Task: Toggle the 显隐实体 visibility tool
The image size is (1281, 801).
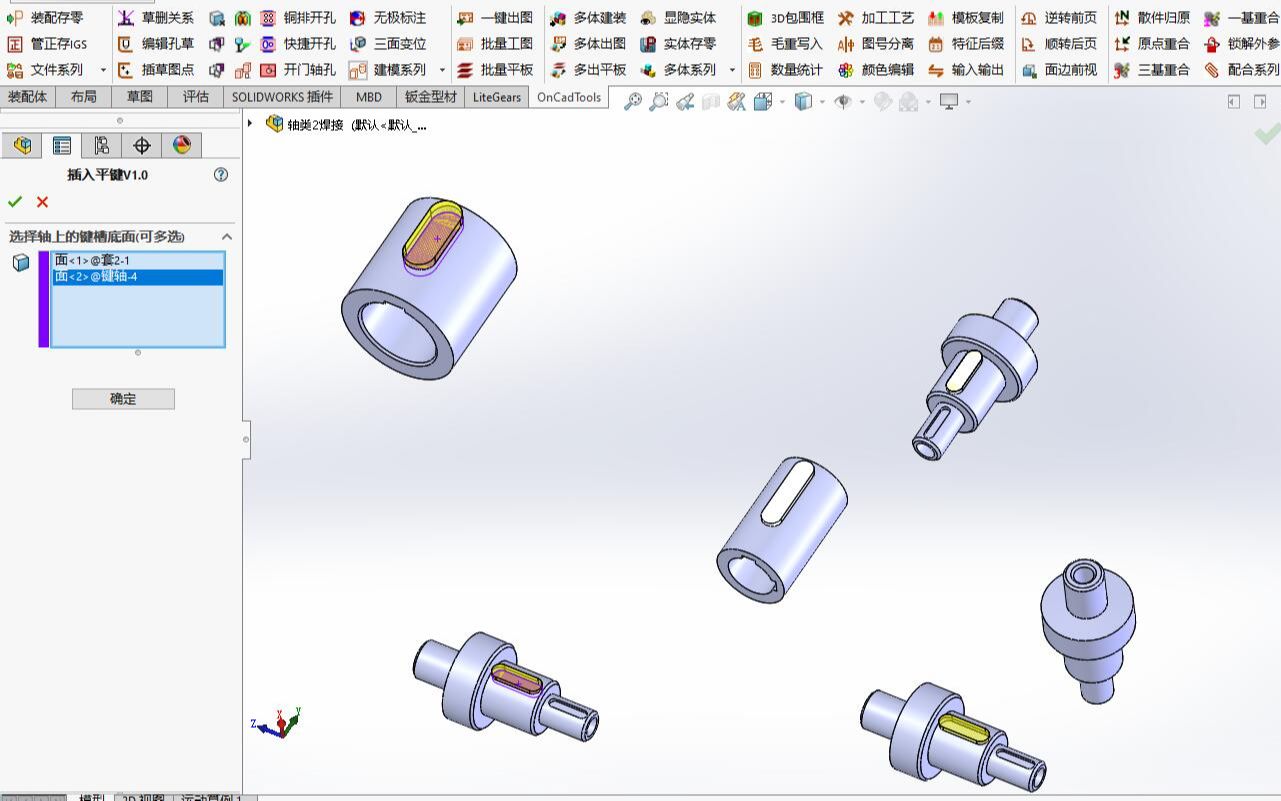Action: pos(678,17)
